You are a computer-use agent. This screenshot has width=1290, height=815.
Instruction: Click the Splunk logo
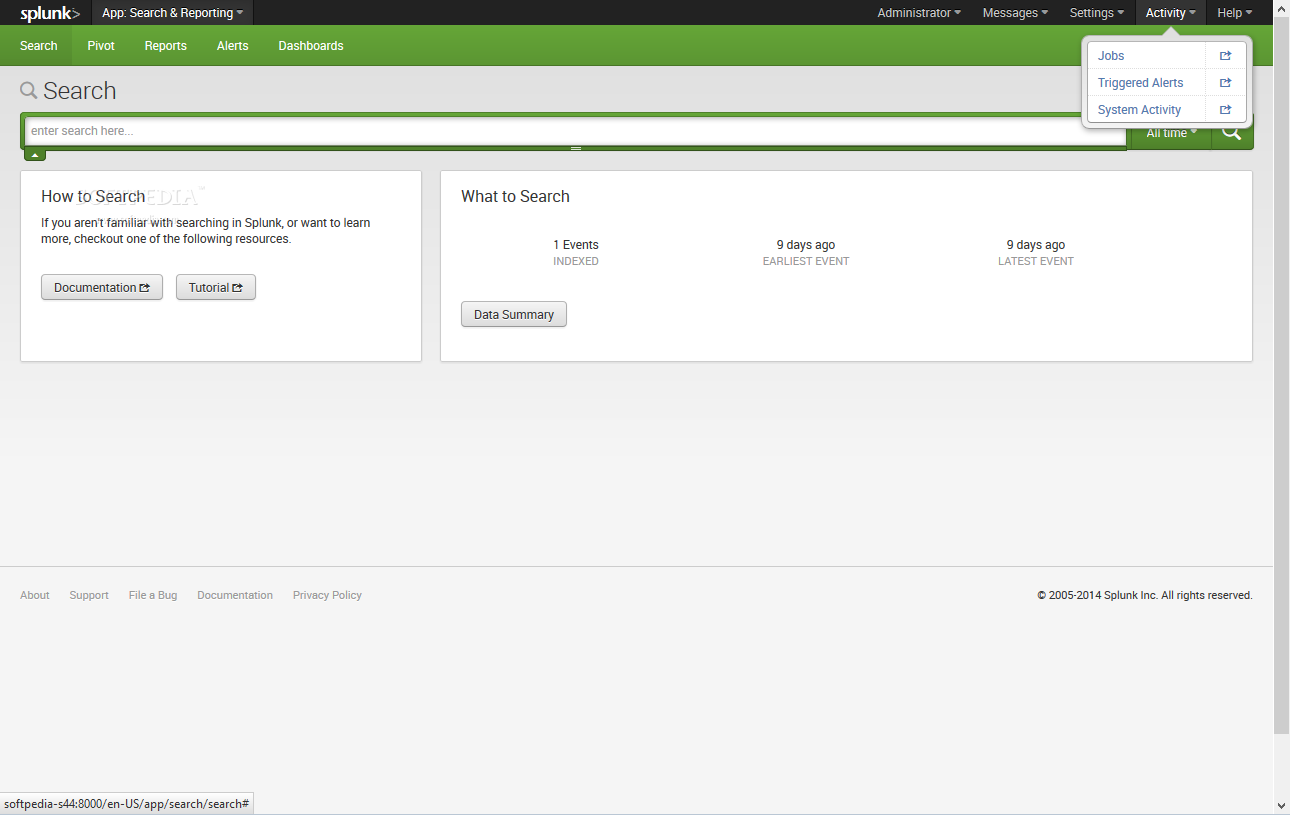pyautogui.click(x=50, y=13)
